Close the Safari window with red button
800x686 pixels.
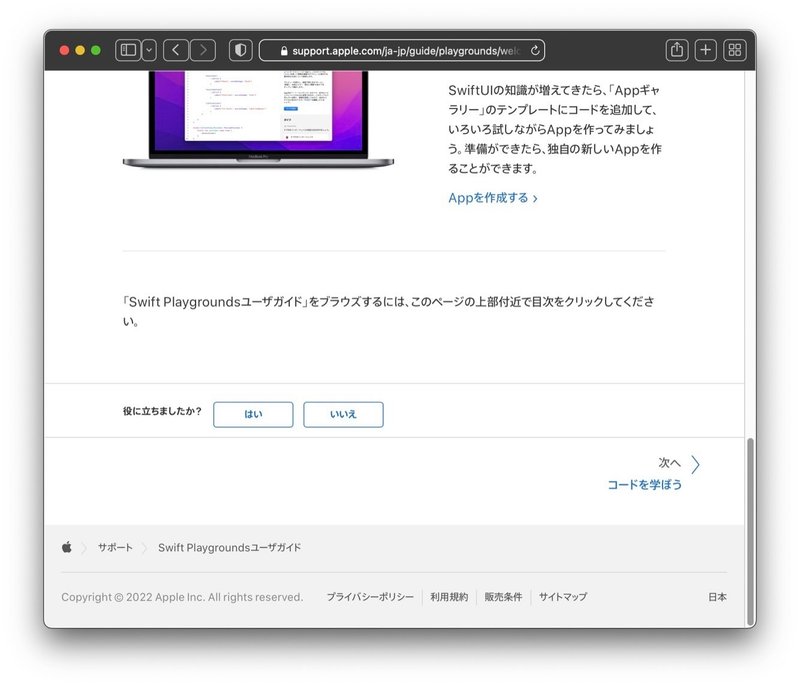coord(64,50)
